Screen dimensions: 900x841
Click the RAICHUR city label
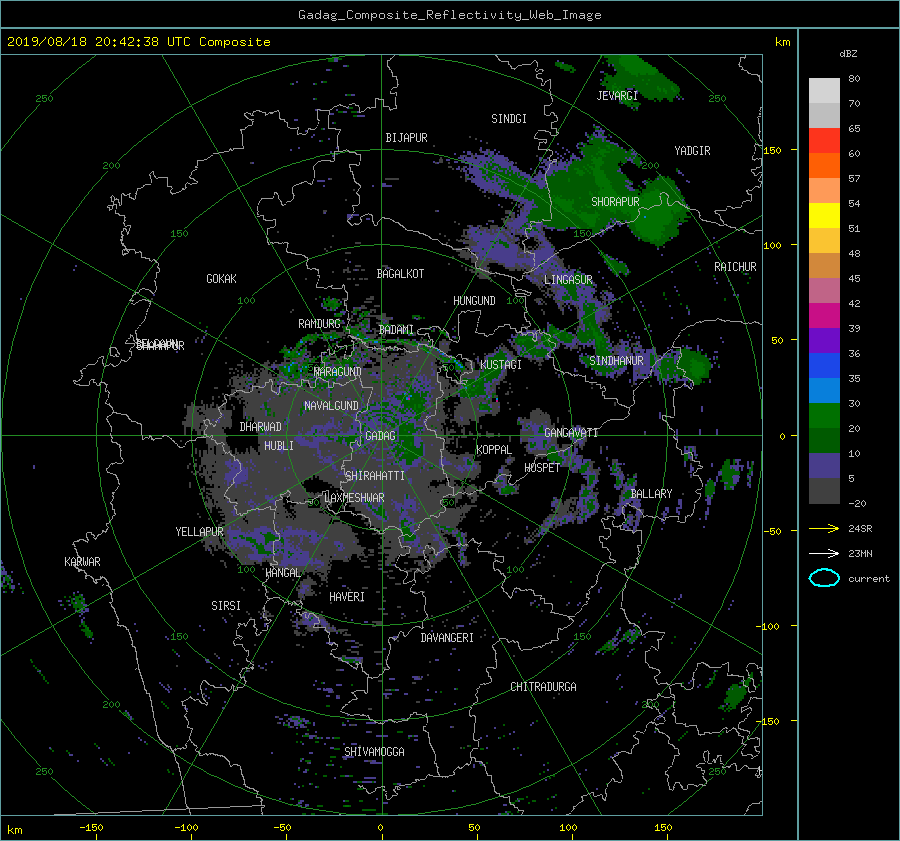pyautogui.click(x=735, y=267)
